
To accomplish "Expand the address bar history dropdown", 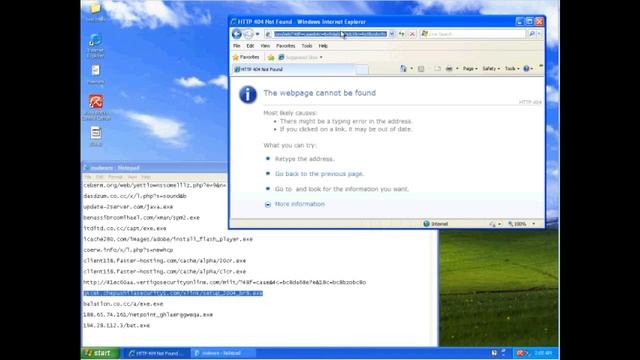I will [391, 34].
